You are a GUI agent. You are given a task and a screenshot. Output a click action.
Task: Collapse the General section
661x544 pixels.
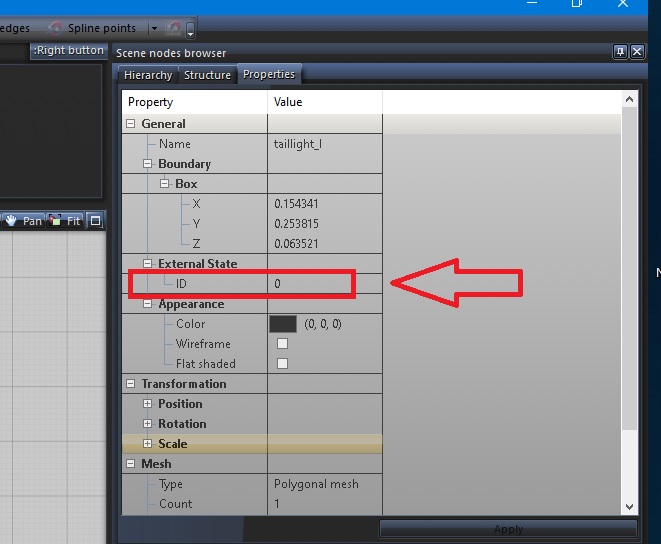[x=130, y=124]
